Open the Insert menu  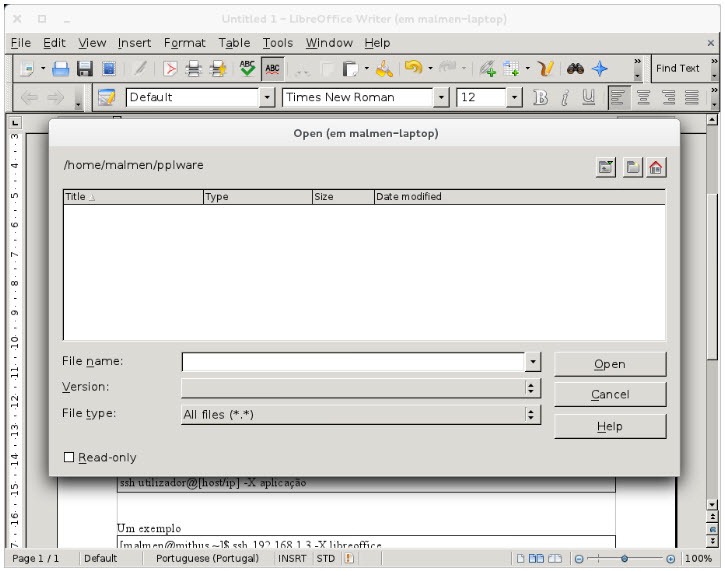coord(134,43)
